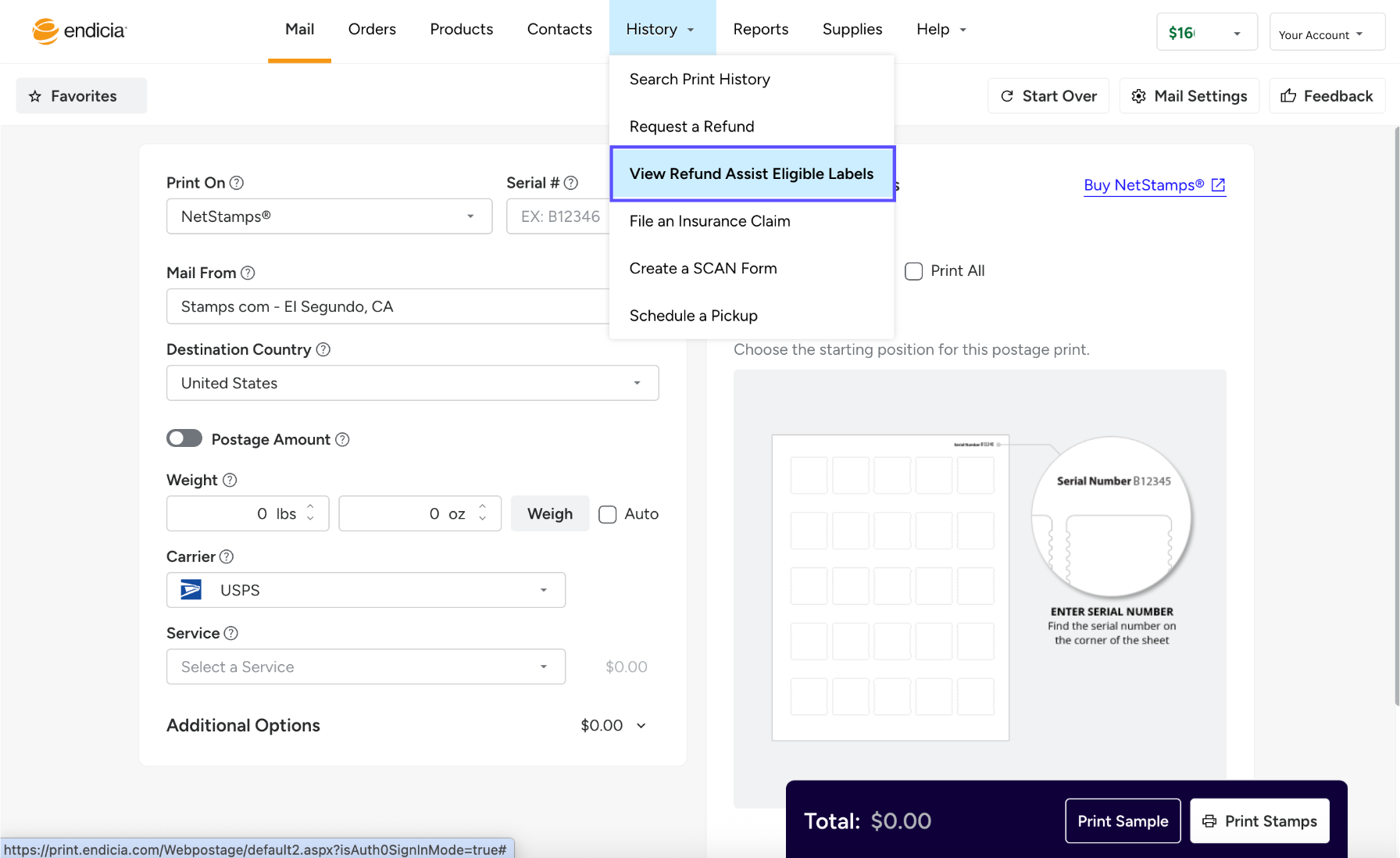Viewport: 1400px width, 858px height.
Task: Select View Refund Assist Eligible Labels
Action: [x=752, y=173]
